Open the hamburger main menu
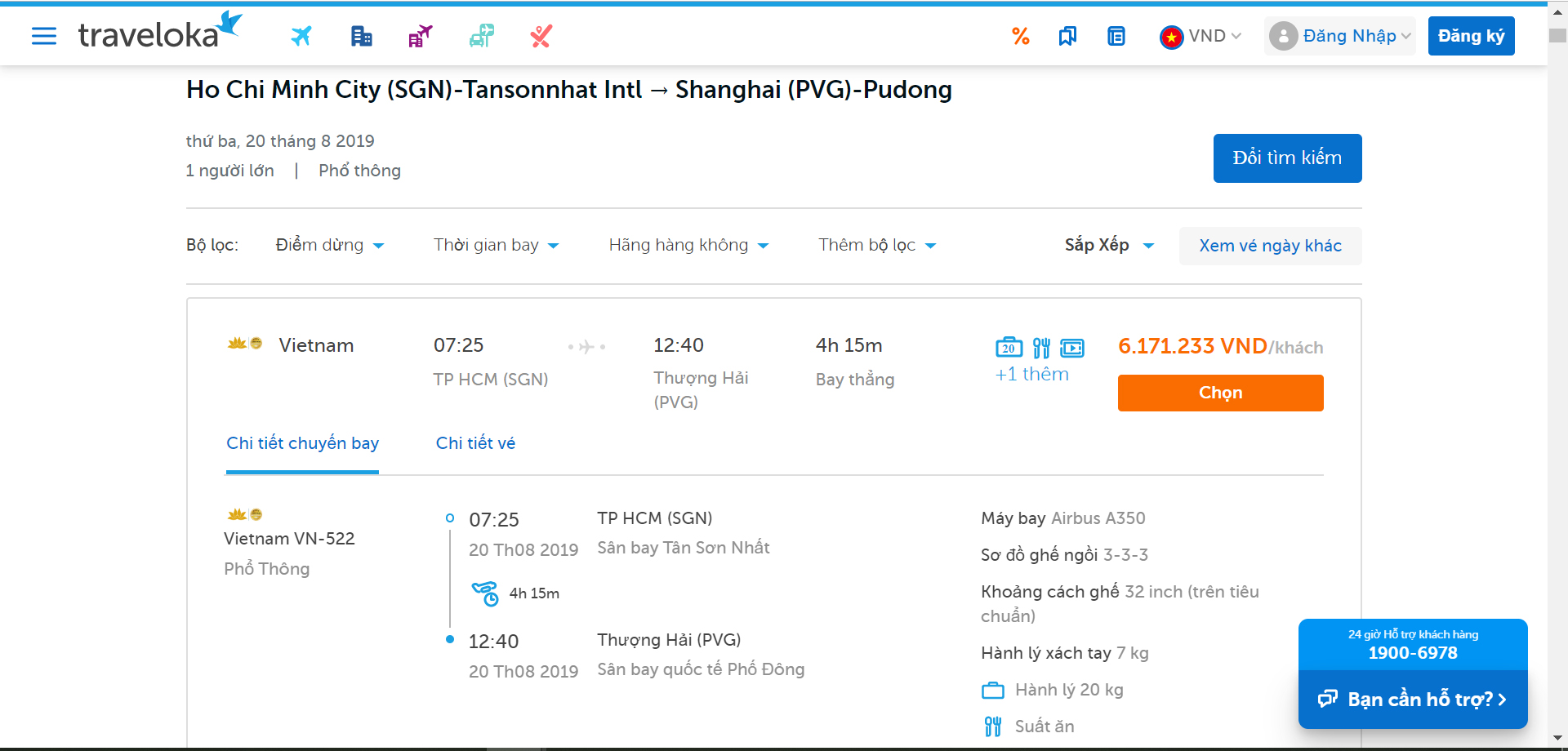 44,36
